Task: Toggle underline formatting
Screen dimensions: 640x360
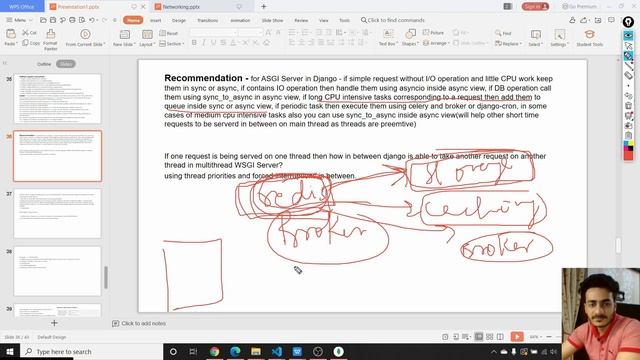Action: (213, 42)
